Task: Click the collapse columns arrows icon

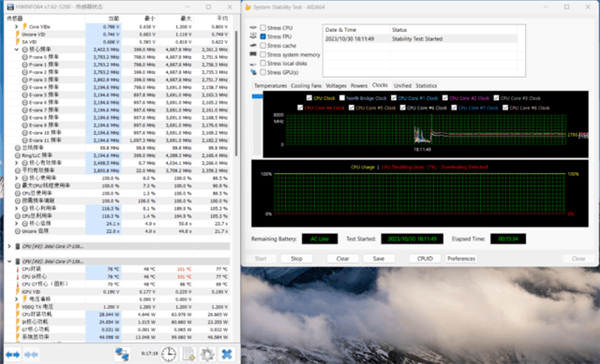Action: click(31, 354)
